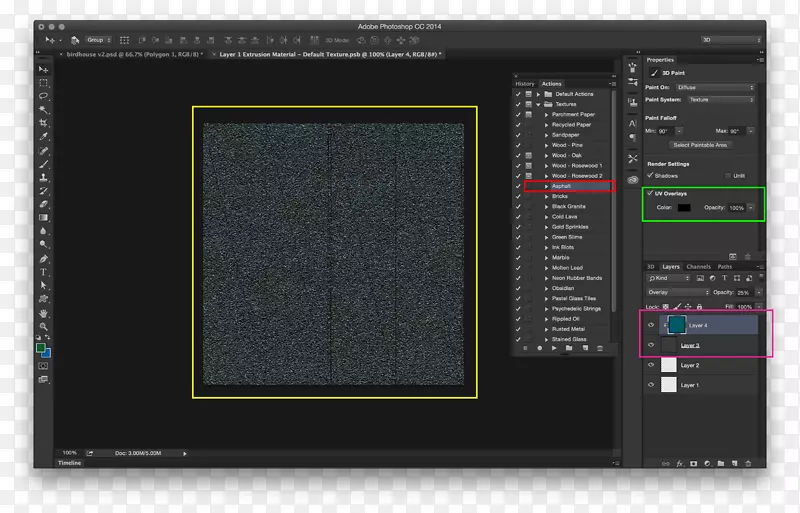This screenshot has height=513, width=800.
Task: Select the Lasso tool
Action: [x=43, y=96]
